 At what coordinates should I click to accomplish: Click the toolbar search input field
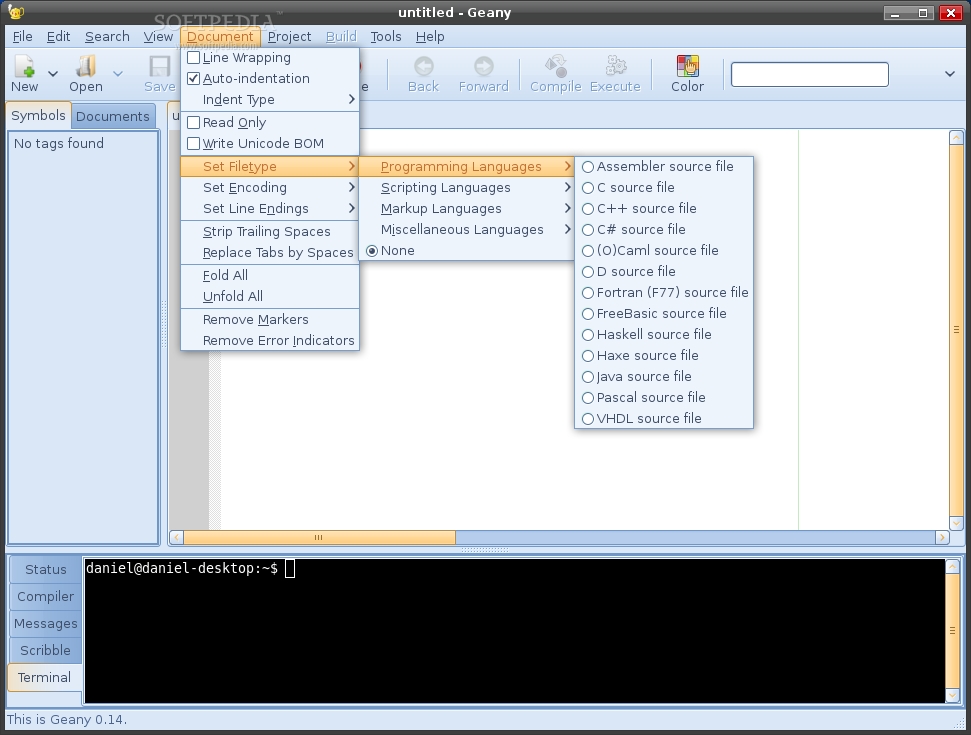click(809, 74)
